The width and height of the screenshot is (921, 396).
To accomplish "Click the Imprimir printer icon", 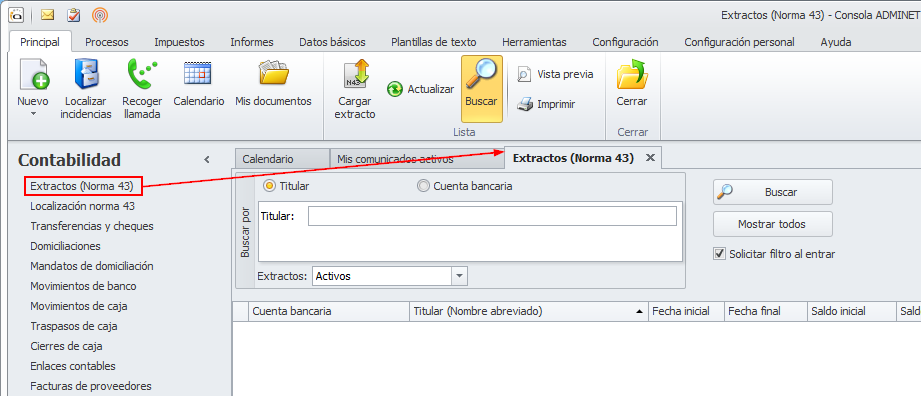I will pos(525,105).
